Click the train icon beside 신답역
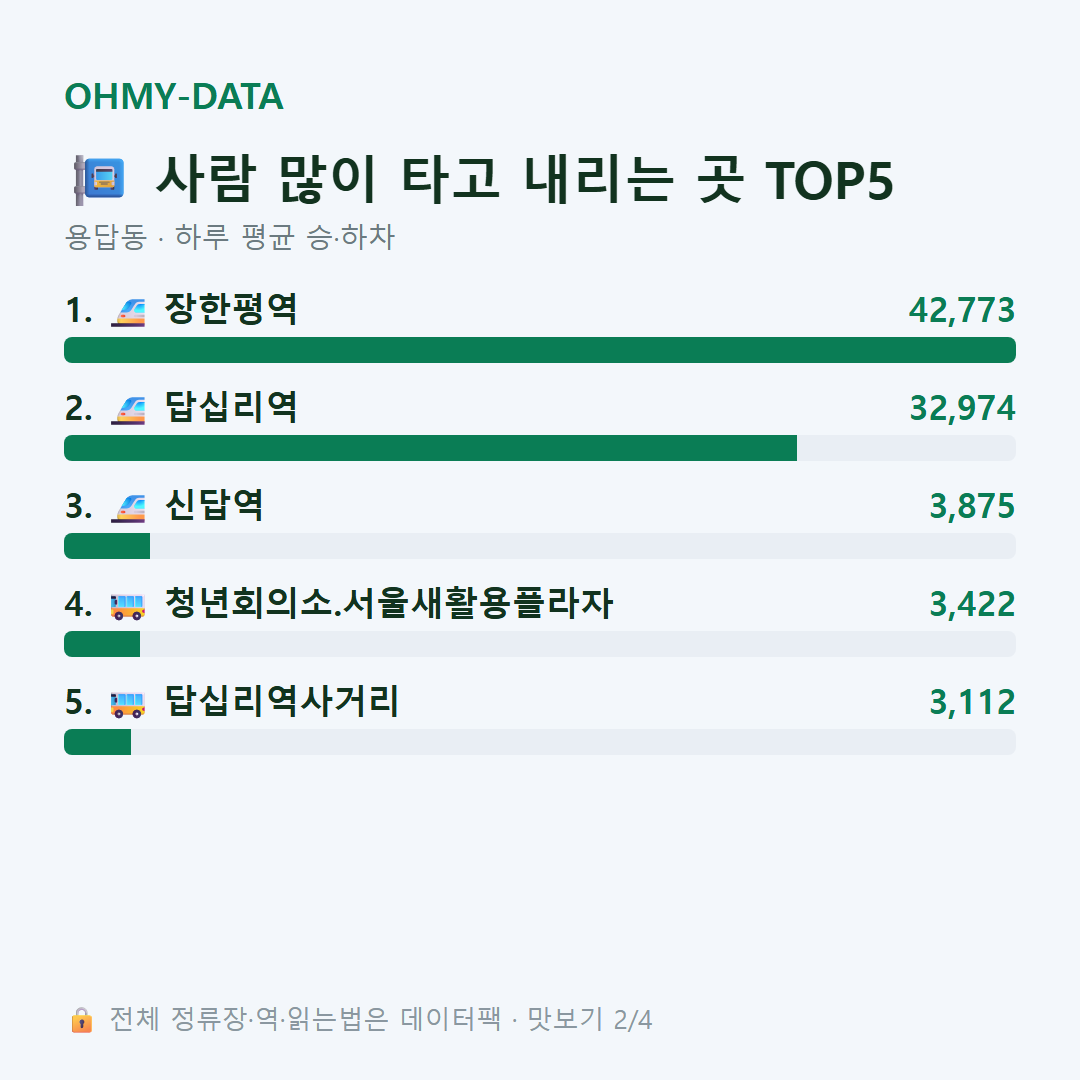This screenshot has width=1080, height=1080. pyautogui.click(x=128, y=508)
